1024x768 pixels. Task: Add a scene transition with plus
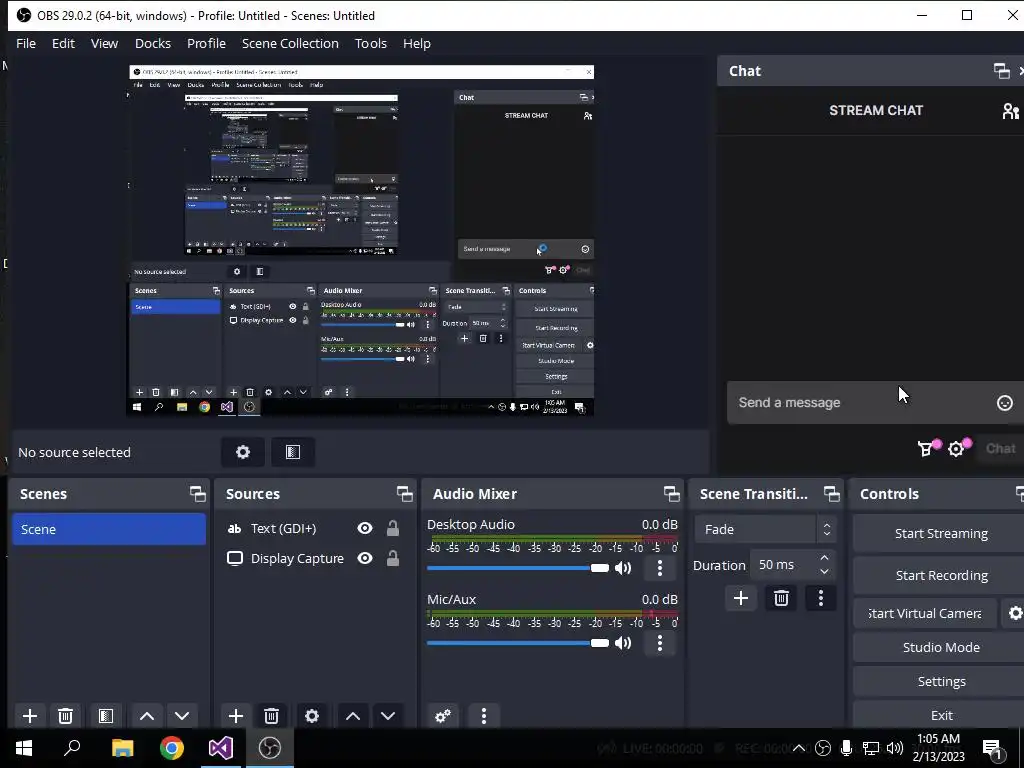pyautogui.click(x=741, y=598)
